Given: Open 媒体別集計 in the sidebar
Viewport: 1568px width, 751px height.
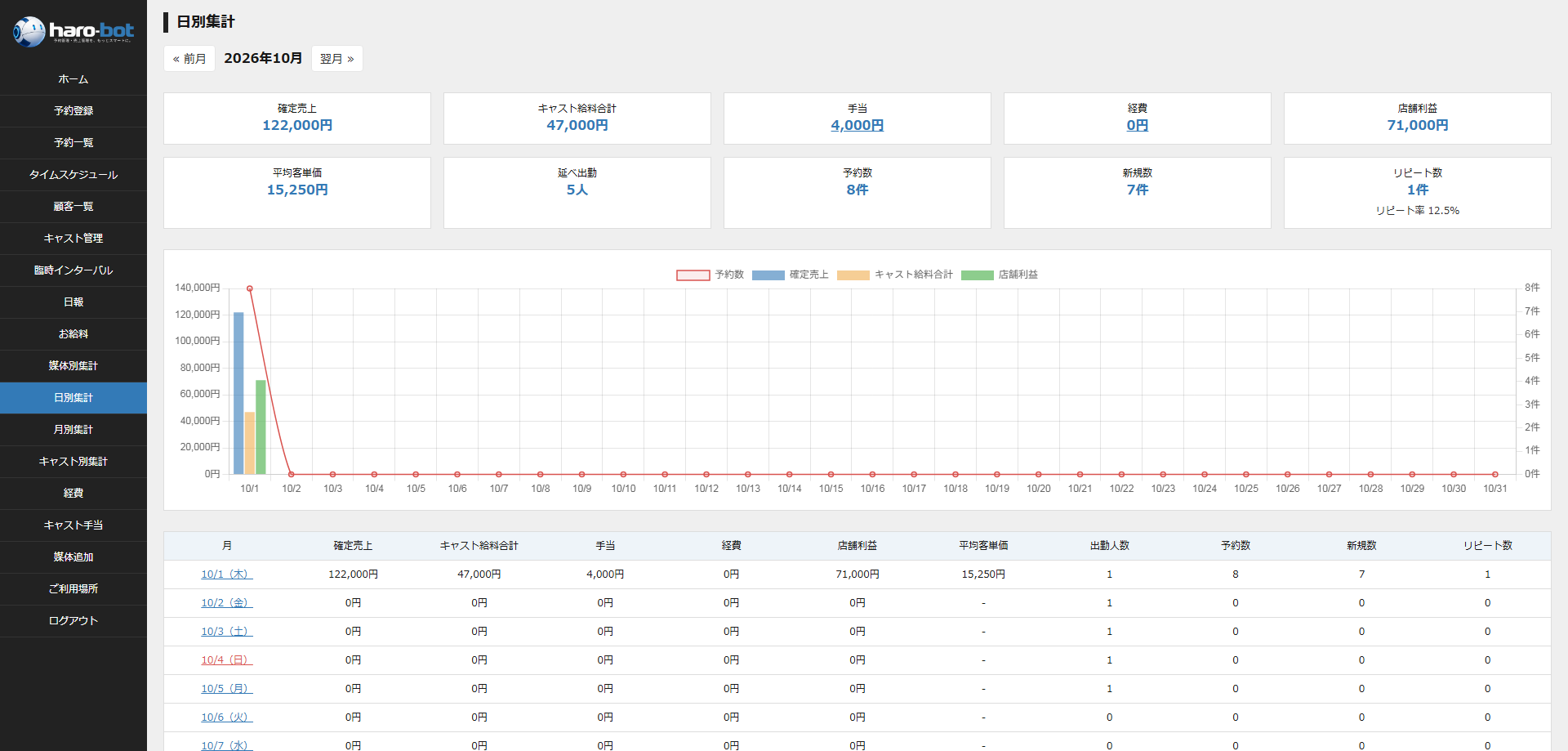Looking at the screenshot, I should (73, 366).
